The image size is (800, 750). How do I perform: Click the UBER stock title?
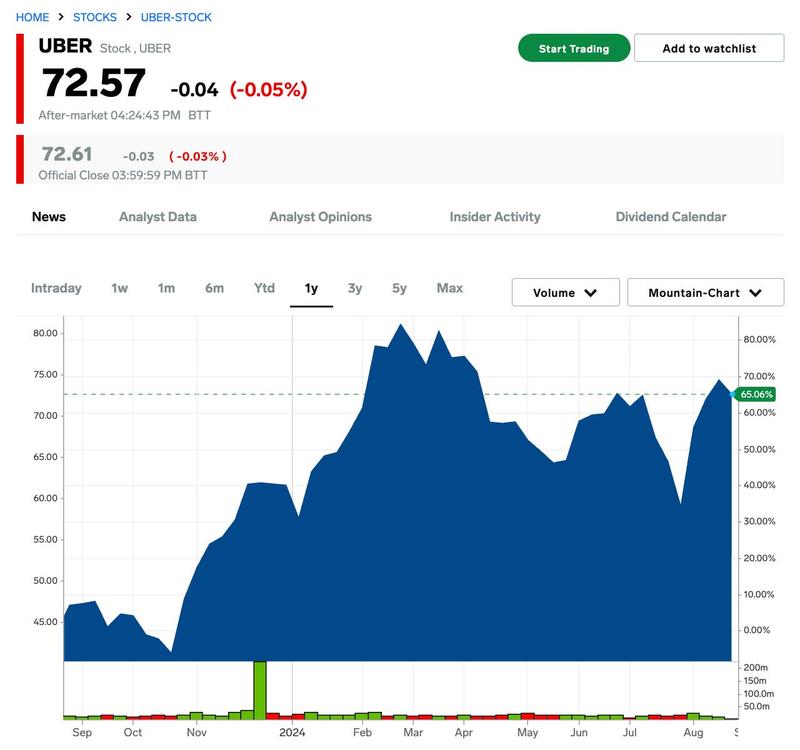click(65, 46)
